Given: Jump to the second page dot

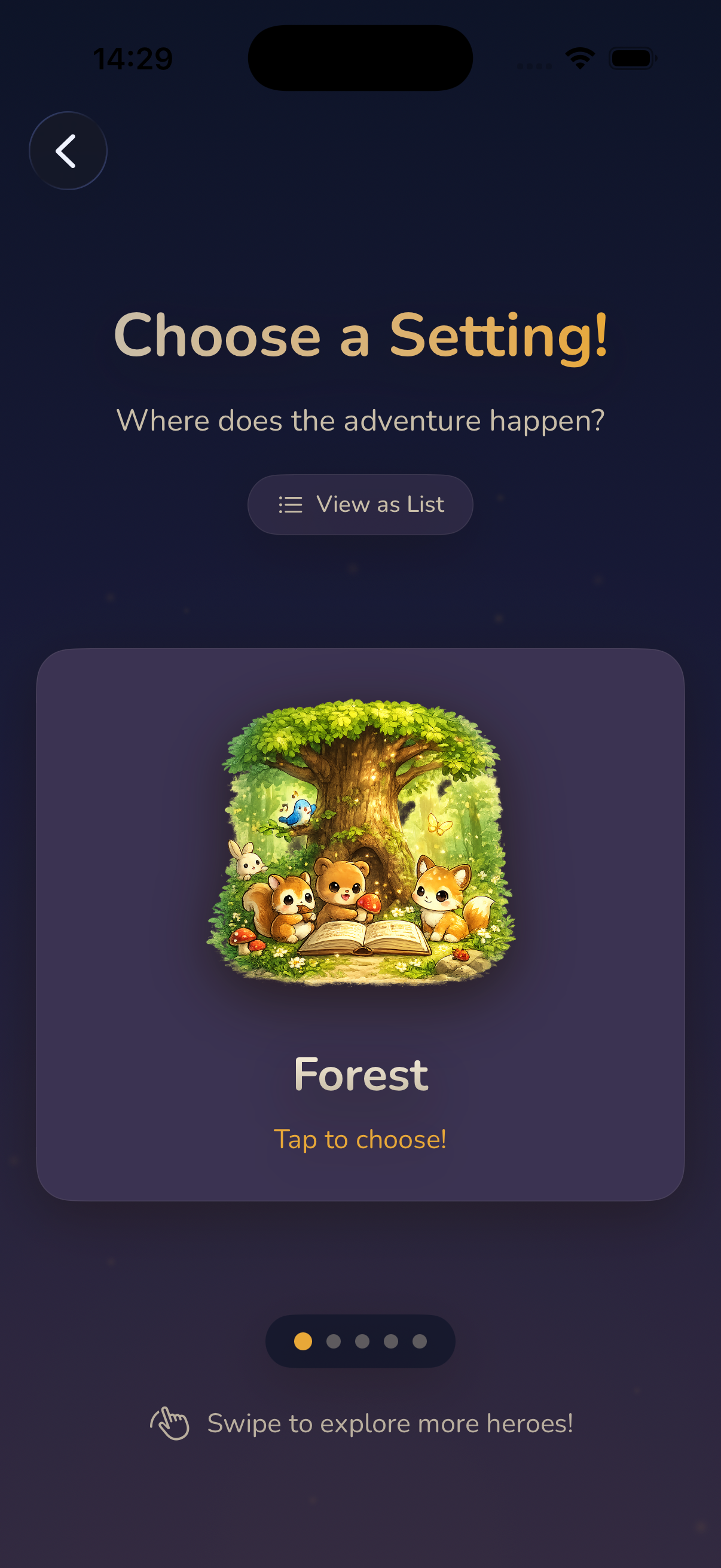Looking at the screenshot, I should point(334,1341).
